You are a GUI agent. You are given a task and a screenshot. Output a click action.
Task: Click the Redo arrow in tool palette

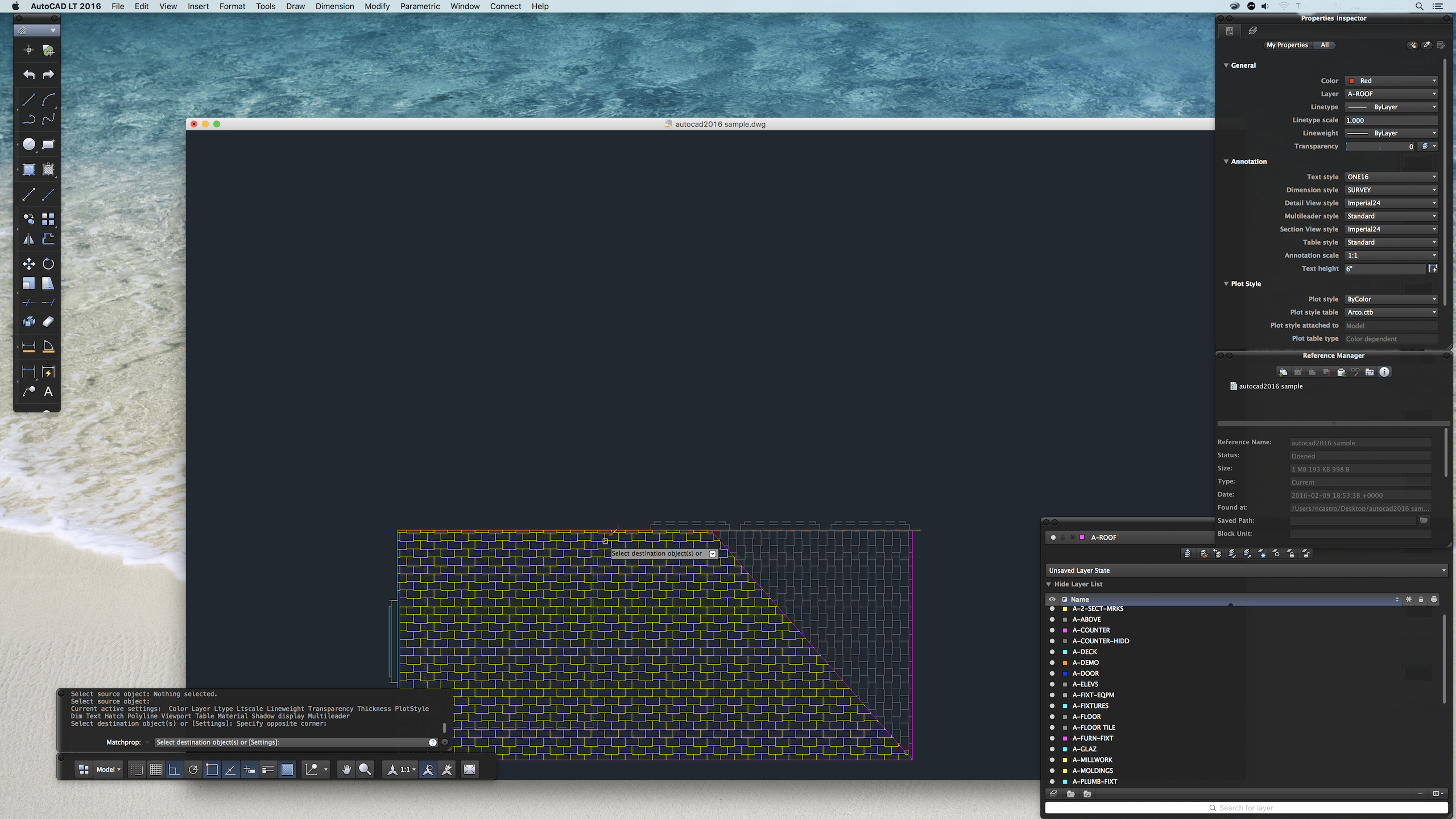click(48, 75)
